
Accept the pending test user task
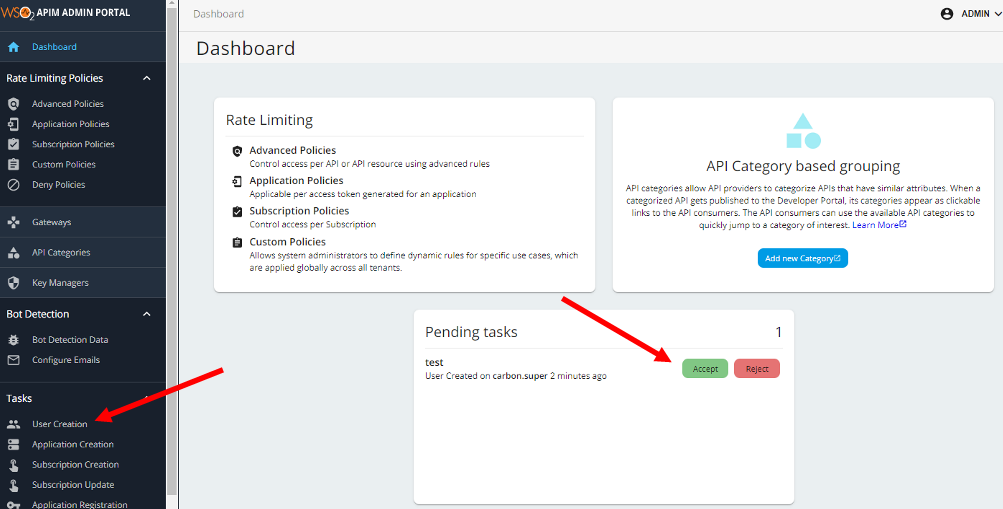(705, 369)
